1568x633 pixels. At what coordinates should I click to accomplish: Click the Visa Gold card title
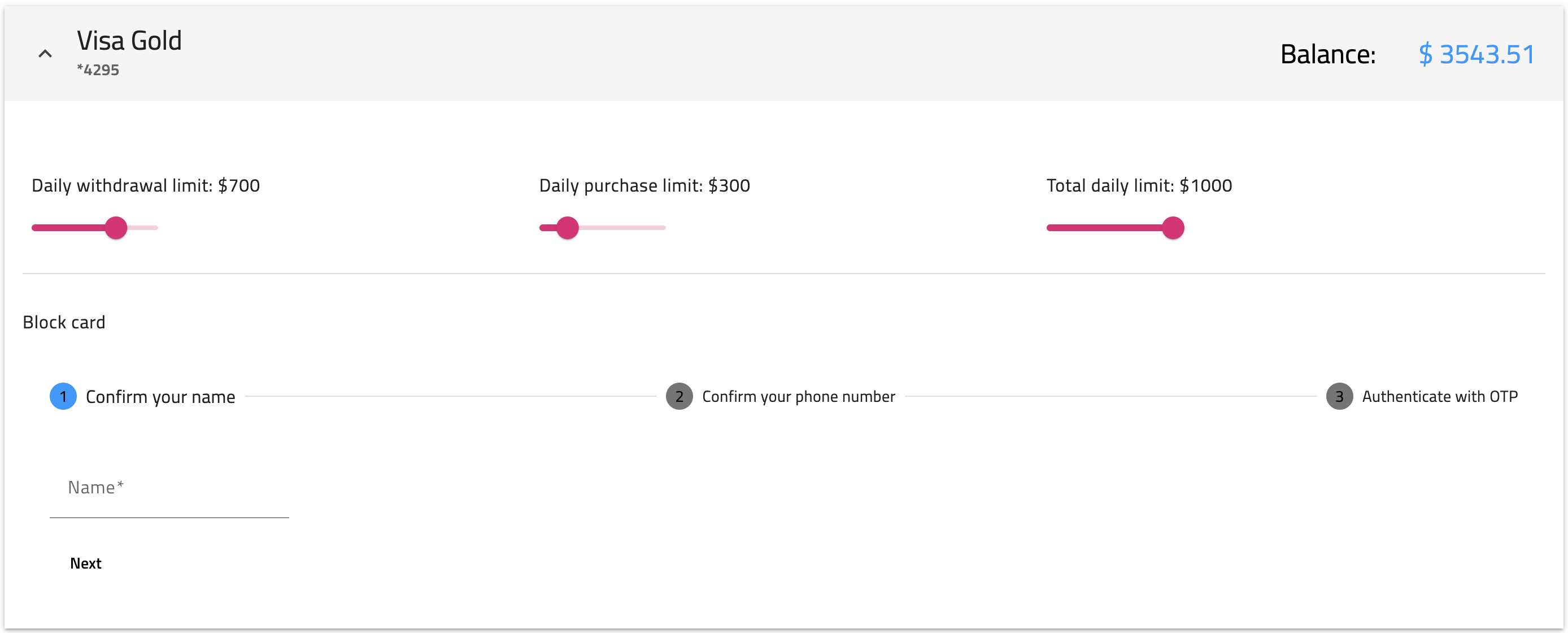pyautogui.click(x=128, y=40)
